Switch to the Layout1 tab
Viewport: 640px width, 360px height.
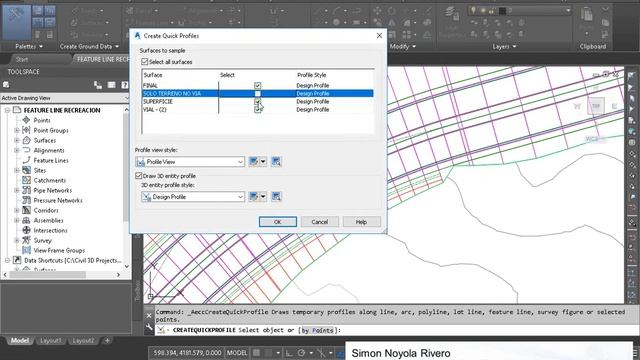pos(51,340)
